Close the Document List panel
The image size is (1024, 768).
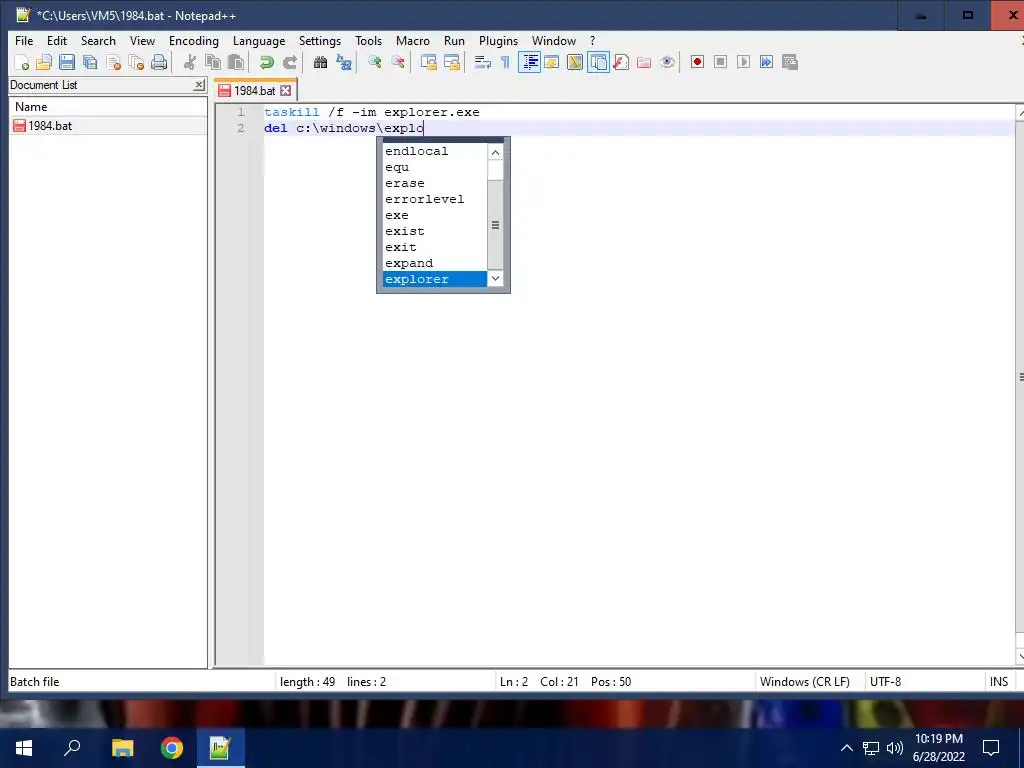click(x=199, y=85)
